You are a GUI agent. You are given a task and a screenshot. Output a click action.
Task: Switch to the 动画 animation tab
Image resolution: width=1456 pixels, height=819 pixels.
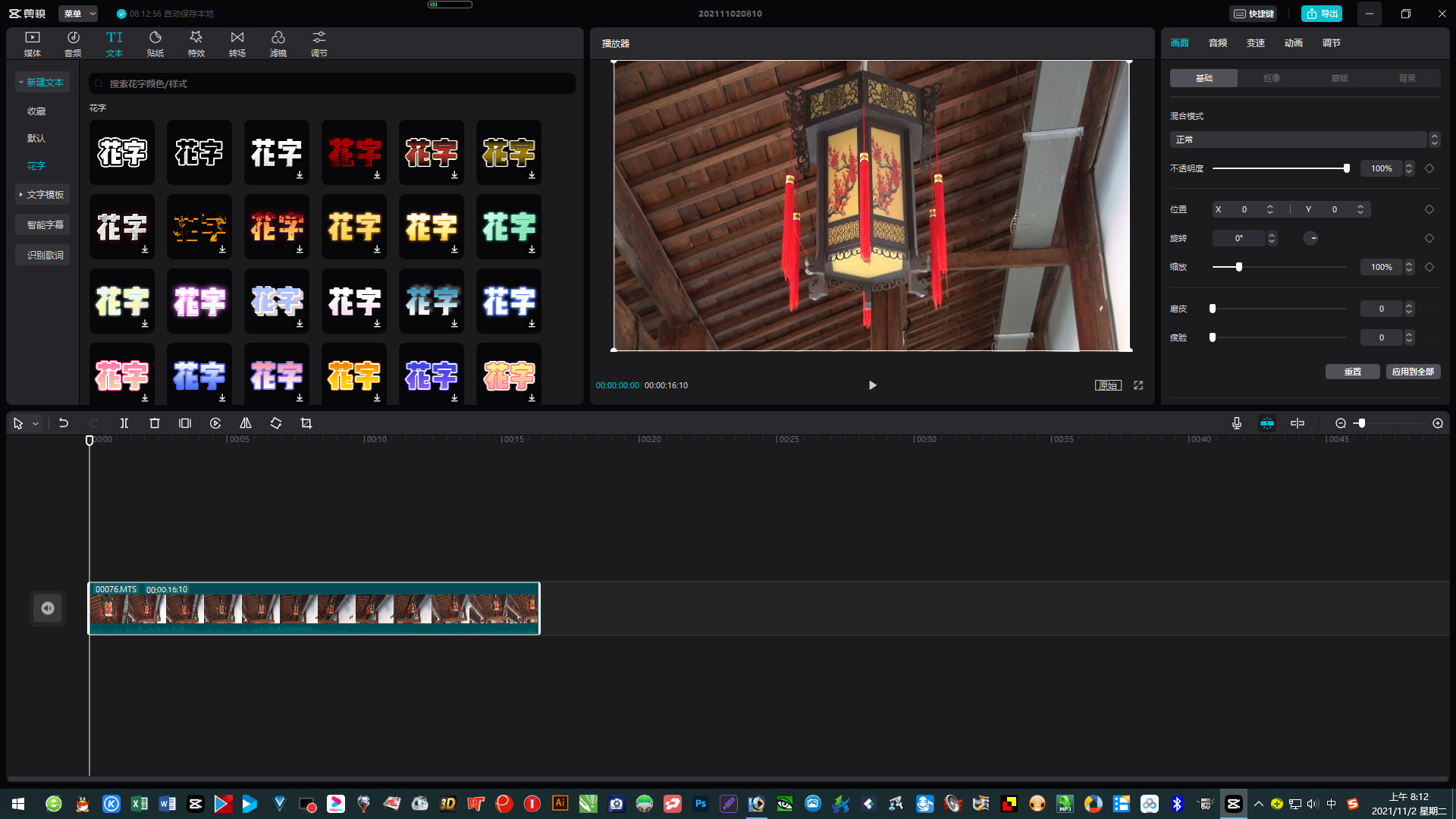tap(1294, 43)
